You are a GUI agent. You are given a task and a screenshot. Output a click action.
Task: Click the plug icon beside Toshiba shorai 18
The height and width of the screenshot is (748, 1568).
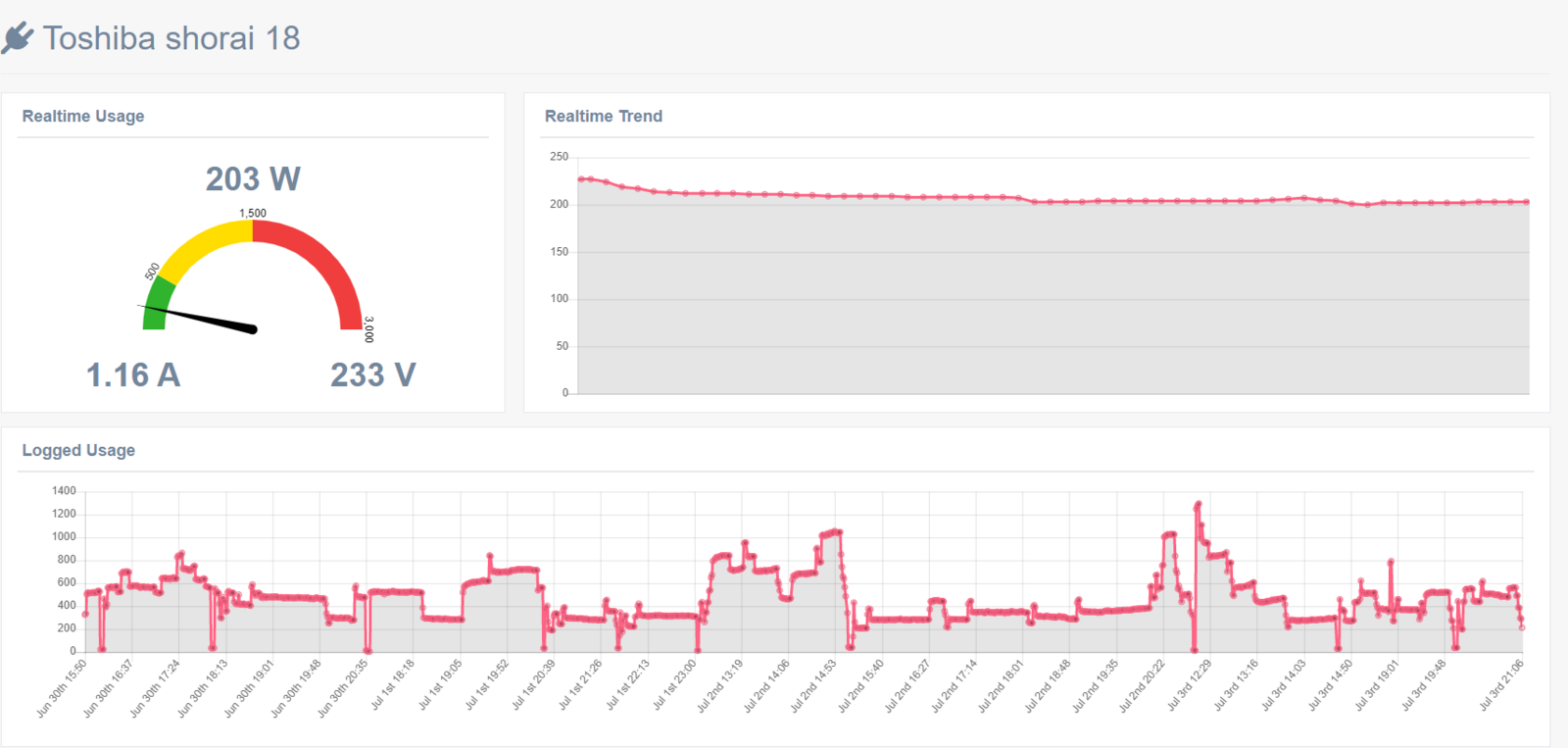(x=18, y=38)
